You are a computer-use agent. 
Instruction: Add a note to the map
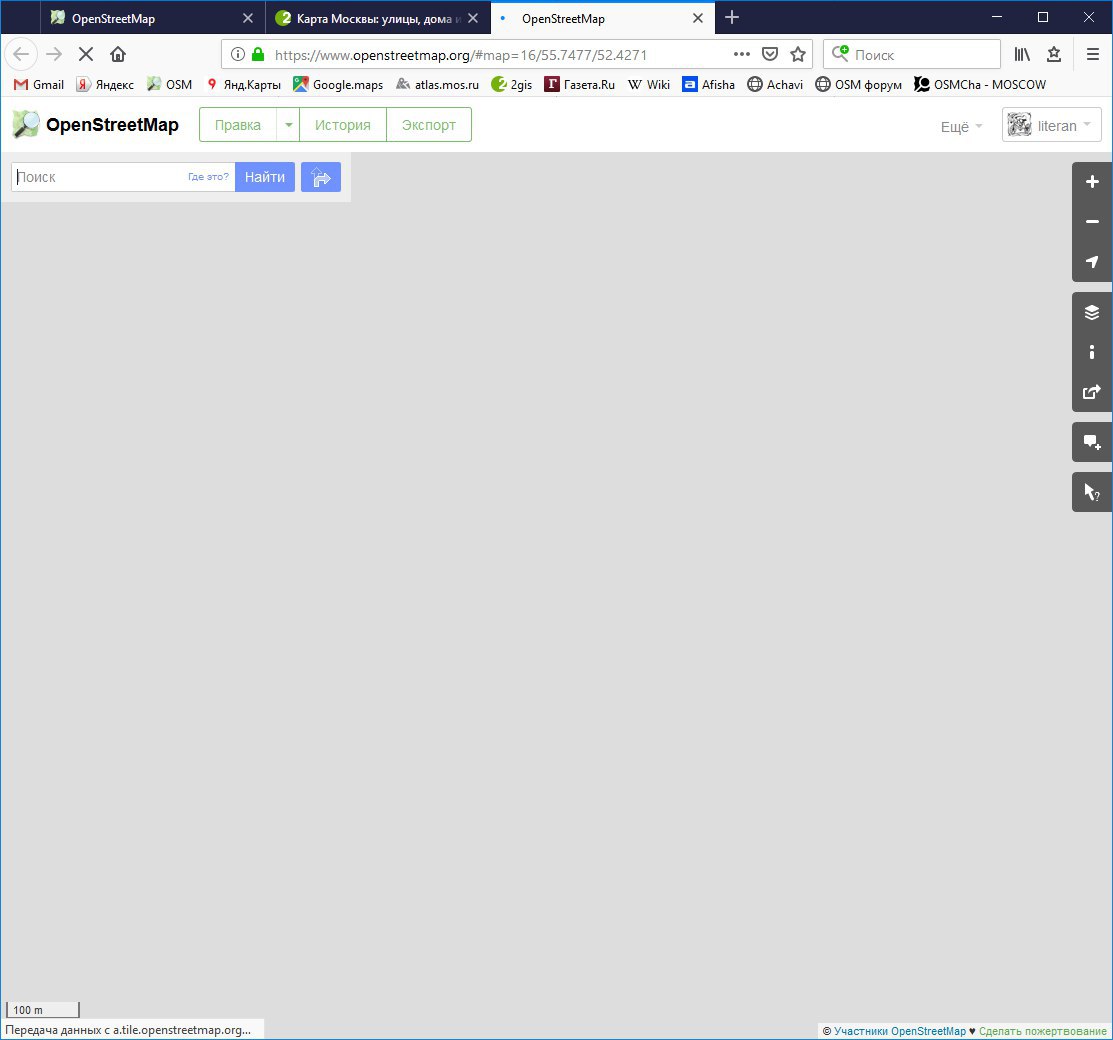(x=1092, y=442)
